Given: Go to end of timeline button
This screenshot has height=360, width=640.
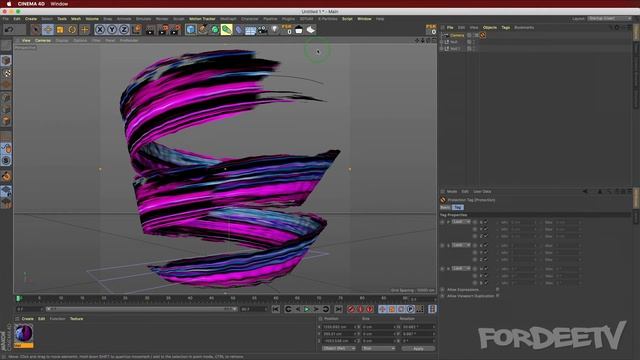Looking at the screenshot, I should point(338,309).
